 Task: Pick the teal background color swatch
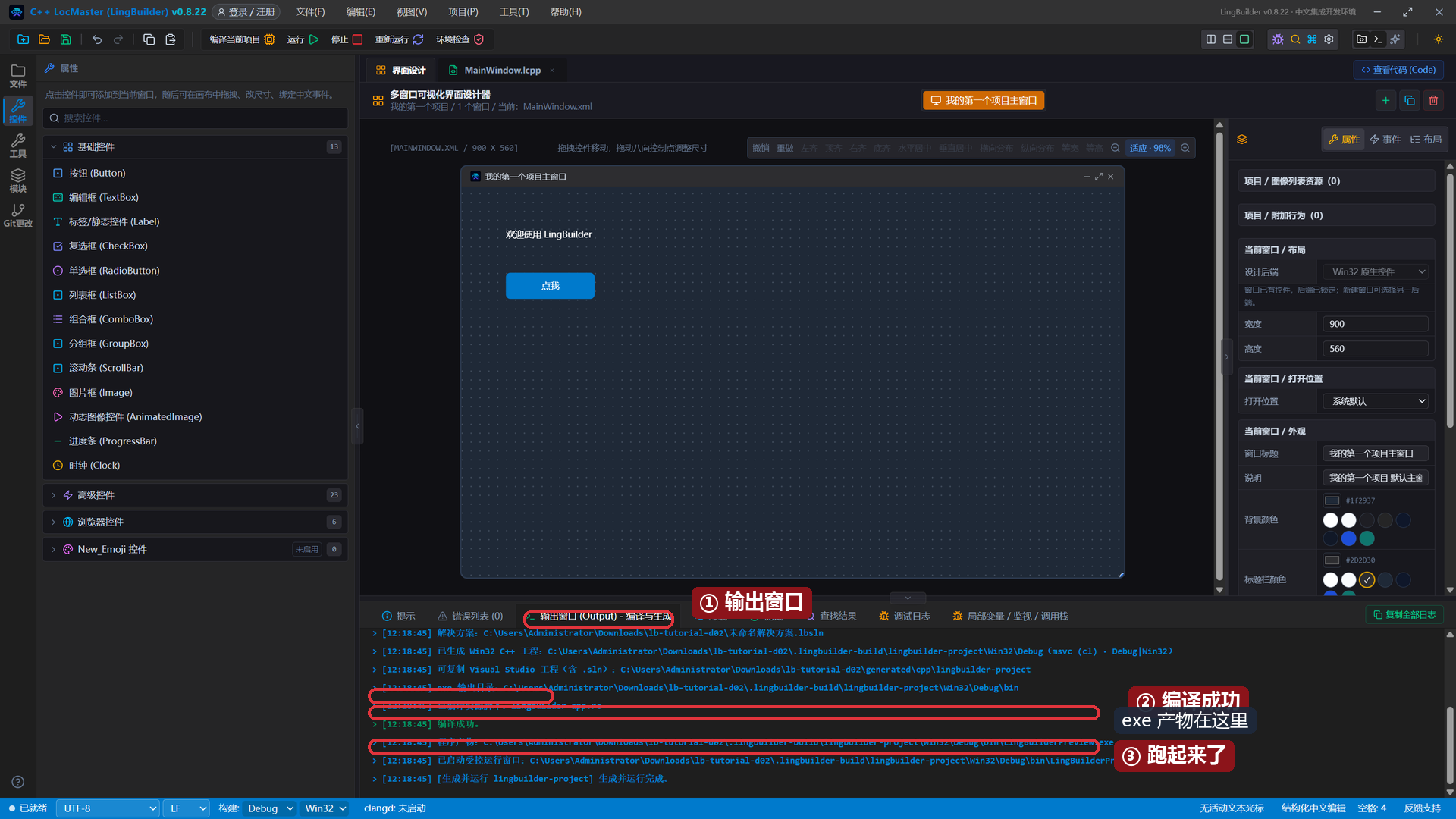click(1367, 538)
